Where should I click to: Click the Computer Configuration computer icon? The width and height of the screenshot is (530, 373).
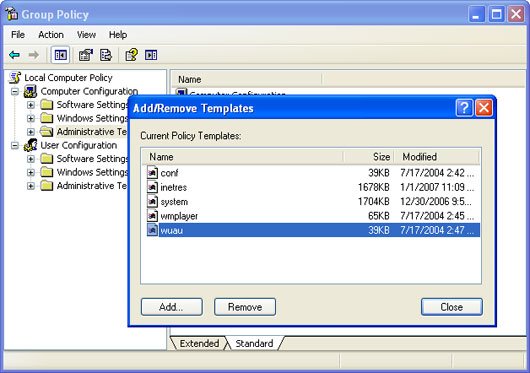tap(30, 91)
